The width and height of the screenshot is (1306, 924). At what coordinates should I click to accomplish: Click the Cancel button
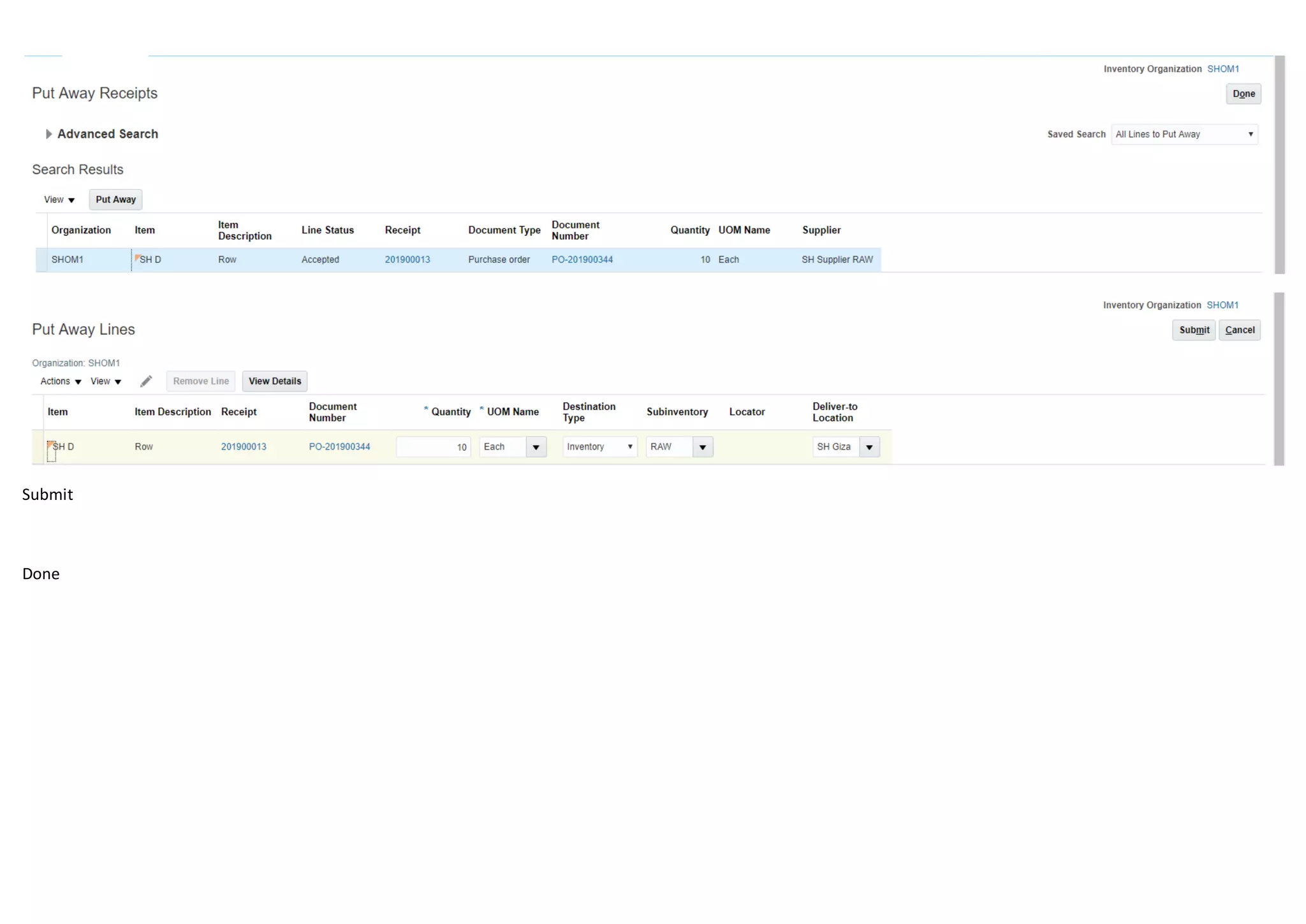1239,330
